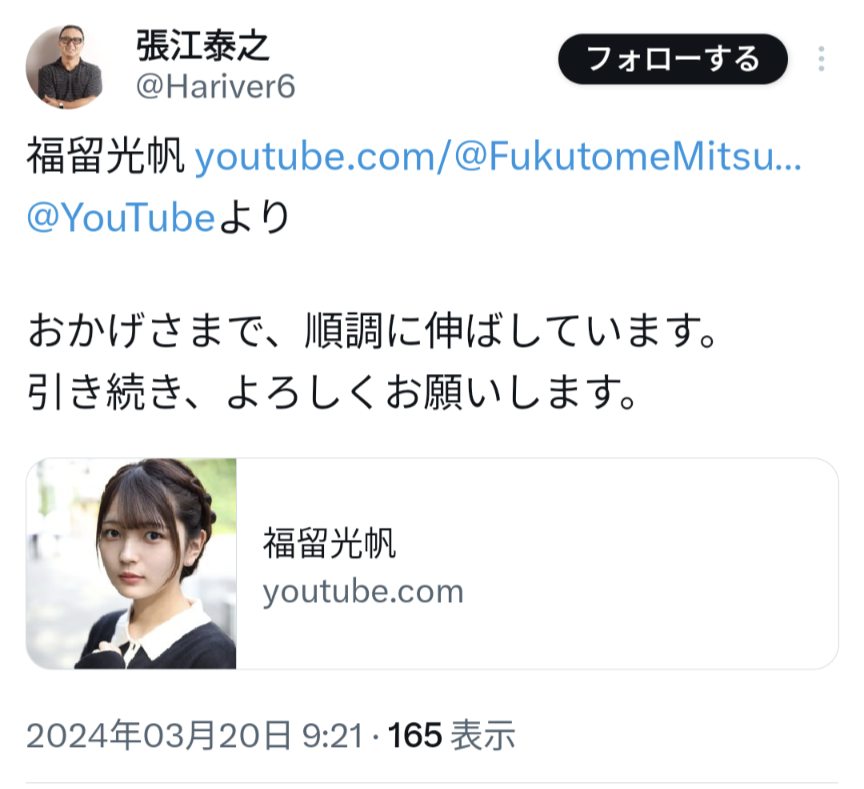
Task: Follow the youtube.com/@FukutomeMitsu… link
Action: point(498,156)
